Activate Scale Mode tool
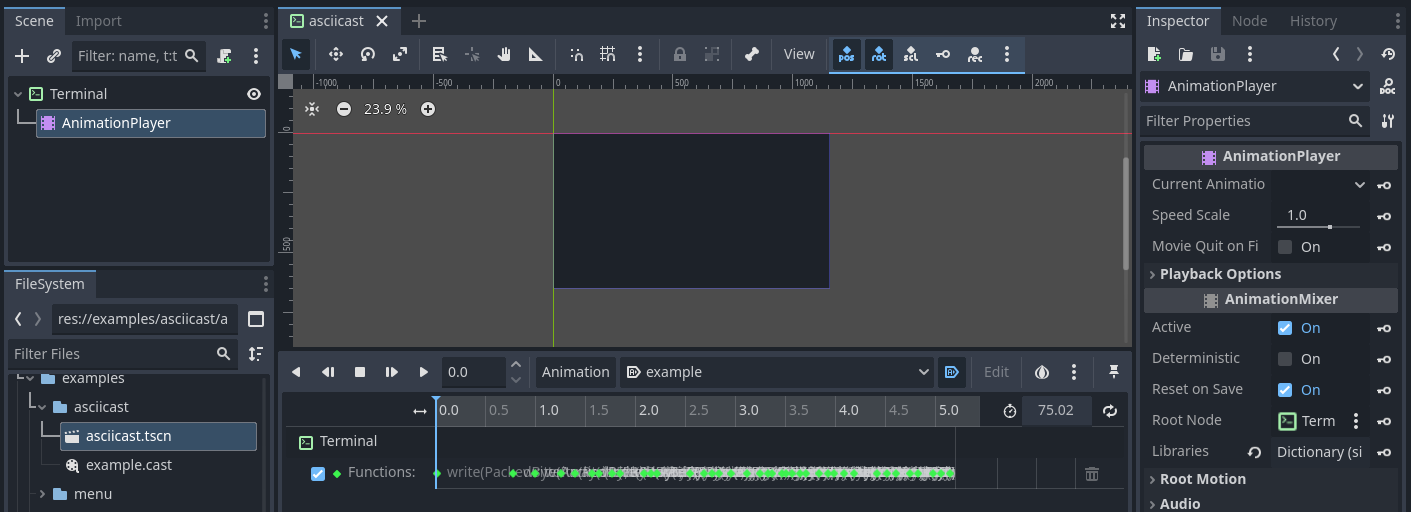Image resolution: width=1411 pixels, height=512 pixels. pos(400,54)
